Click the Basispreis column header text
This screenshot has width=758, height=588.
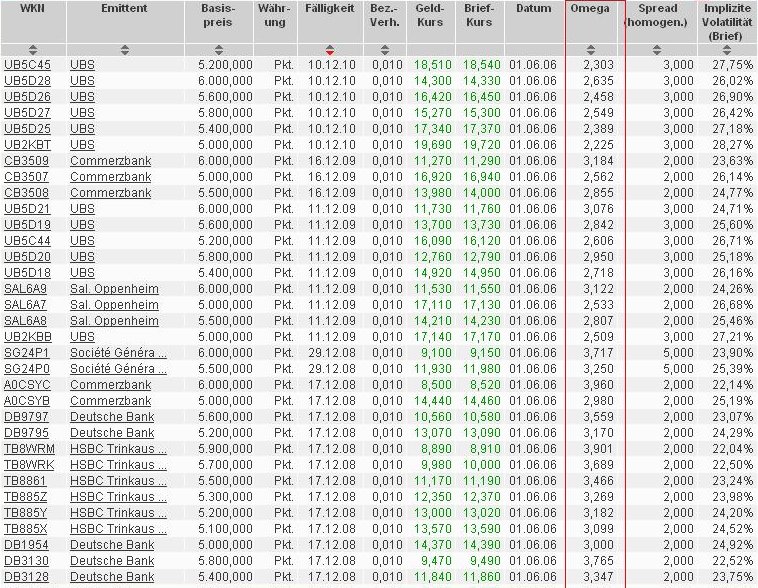[218, 15]
